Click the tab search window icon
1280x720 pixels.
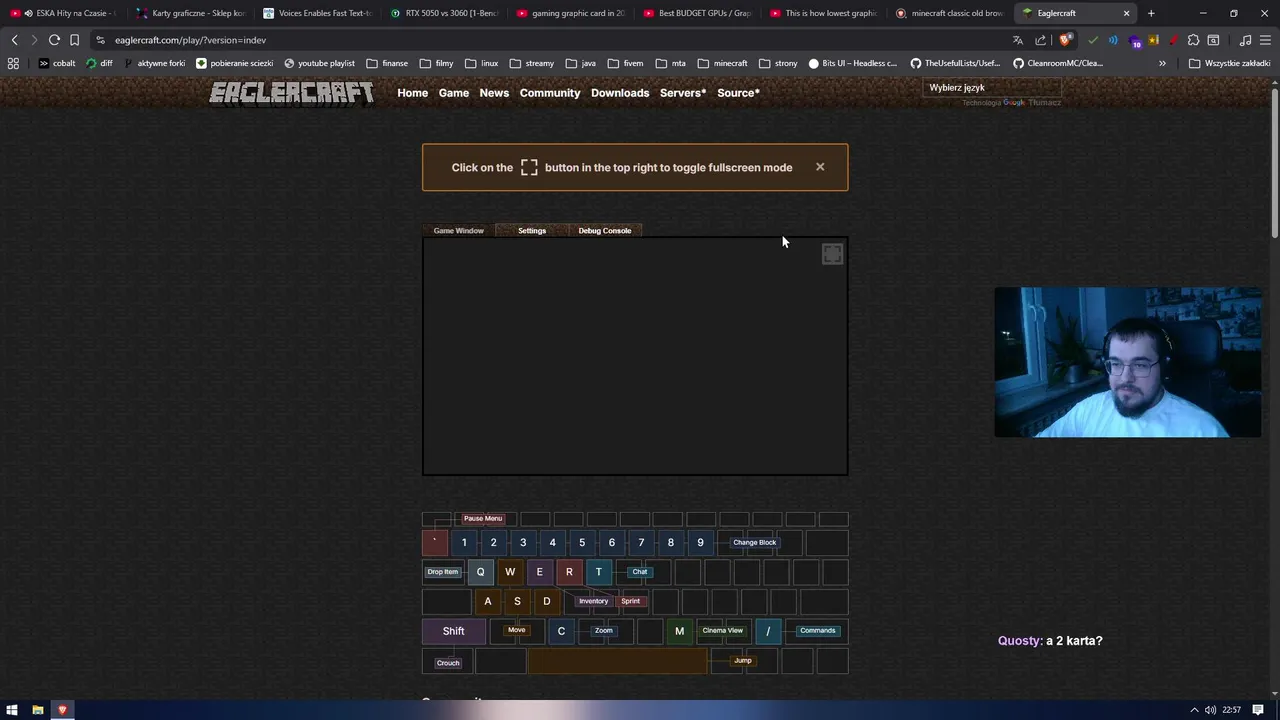click(x=1213, y=40)
